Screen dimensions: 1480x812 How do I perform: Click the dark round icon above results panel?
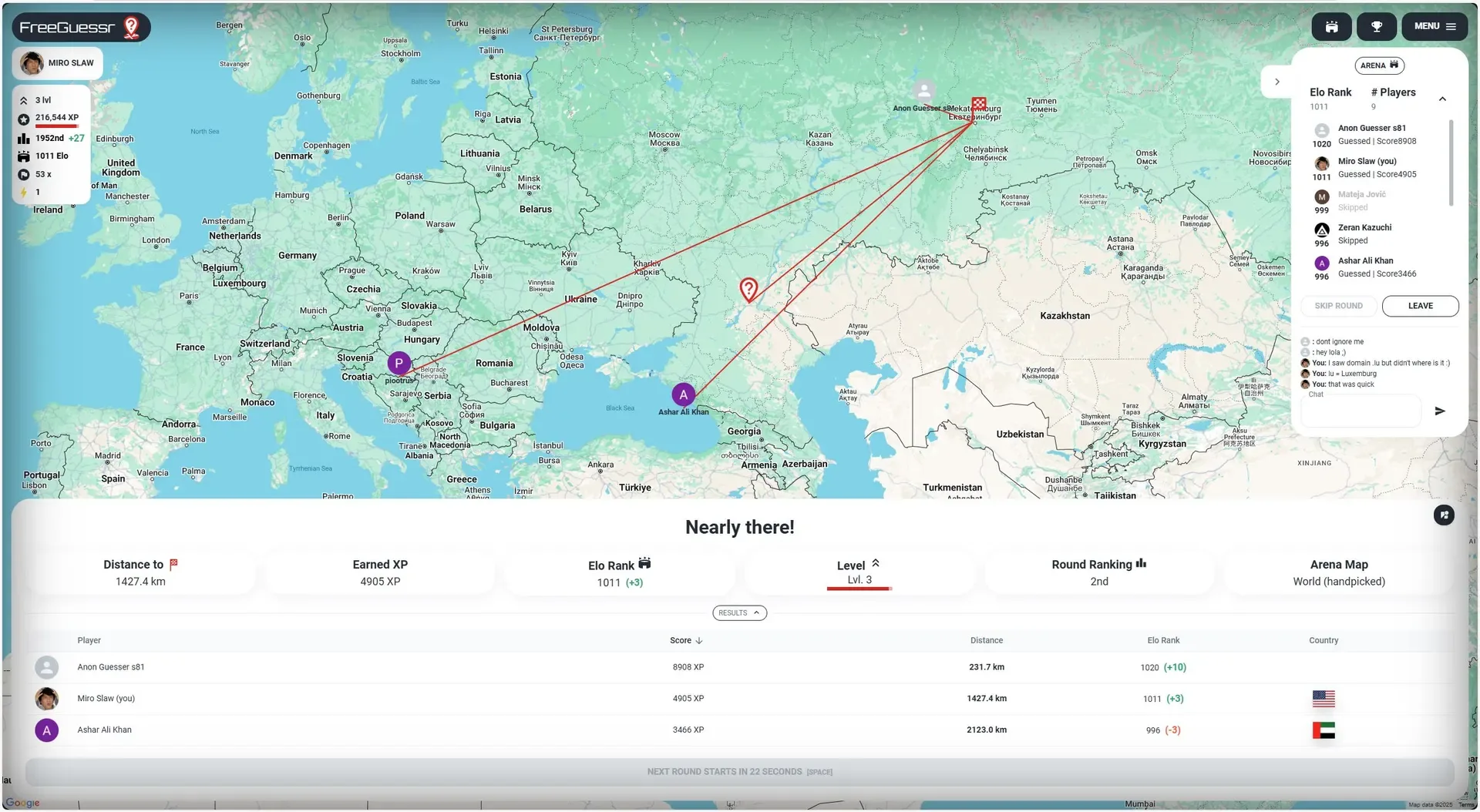(1444, 515)
